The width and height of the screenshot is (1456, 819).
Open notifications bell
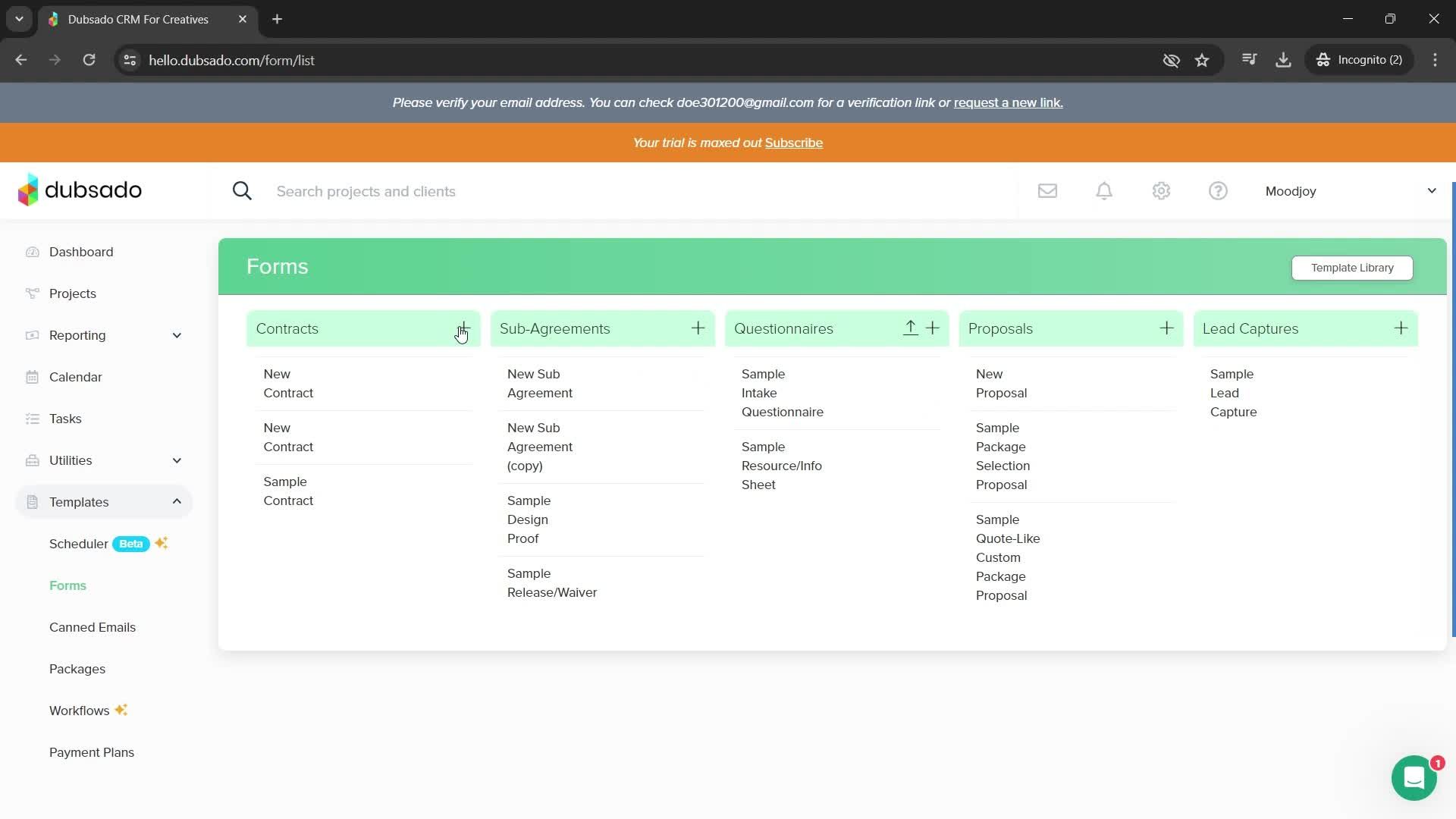pos(1104,191)
